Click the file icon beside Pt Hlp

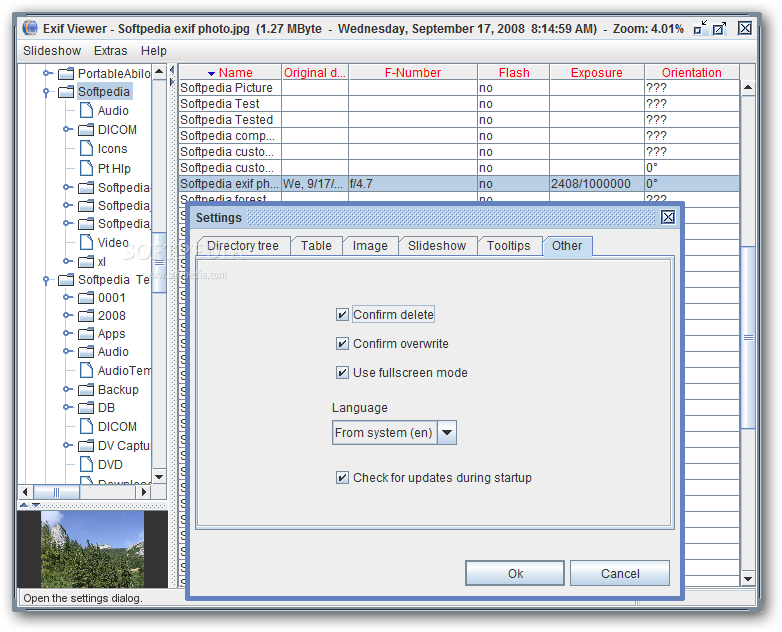86,168
